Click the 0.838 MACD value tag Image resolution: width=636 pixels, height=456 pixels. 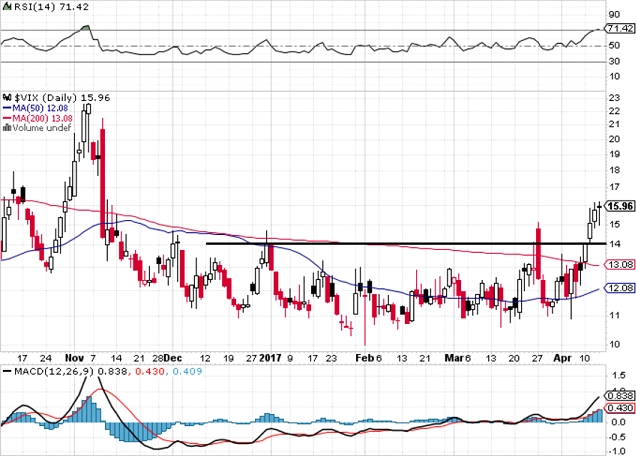coord(619,396)
